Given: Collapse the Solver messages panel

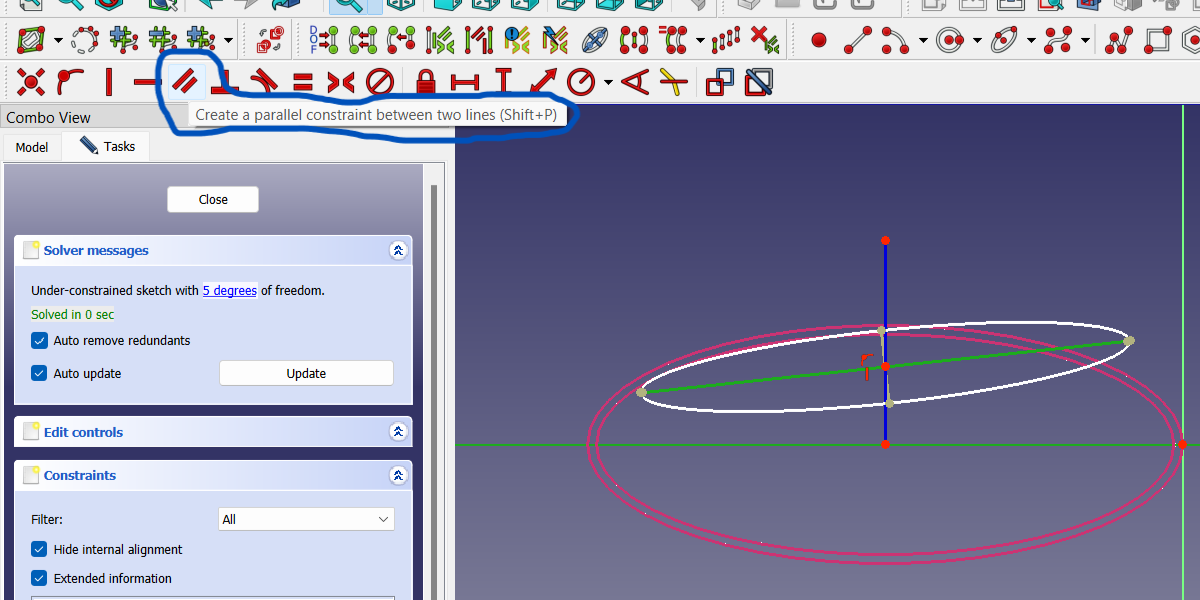Looking at the screenshot, I should click(398, 250).
